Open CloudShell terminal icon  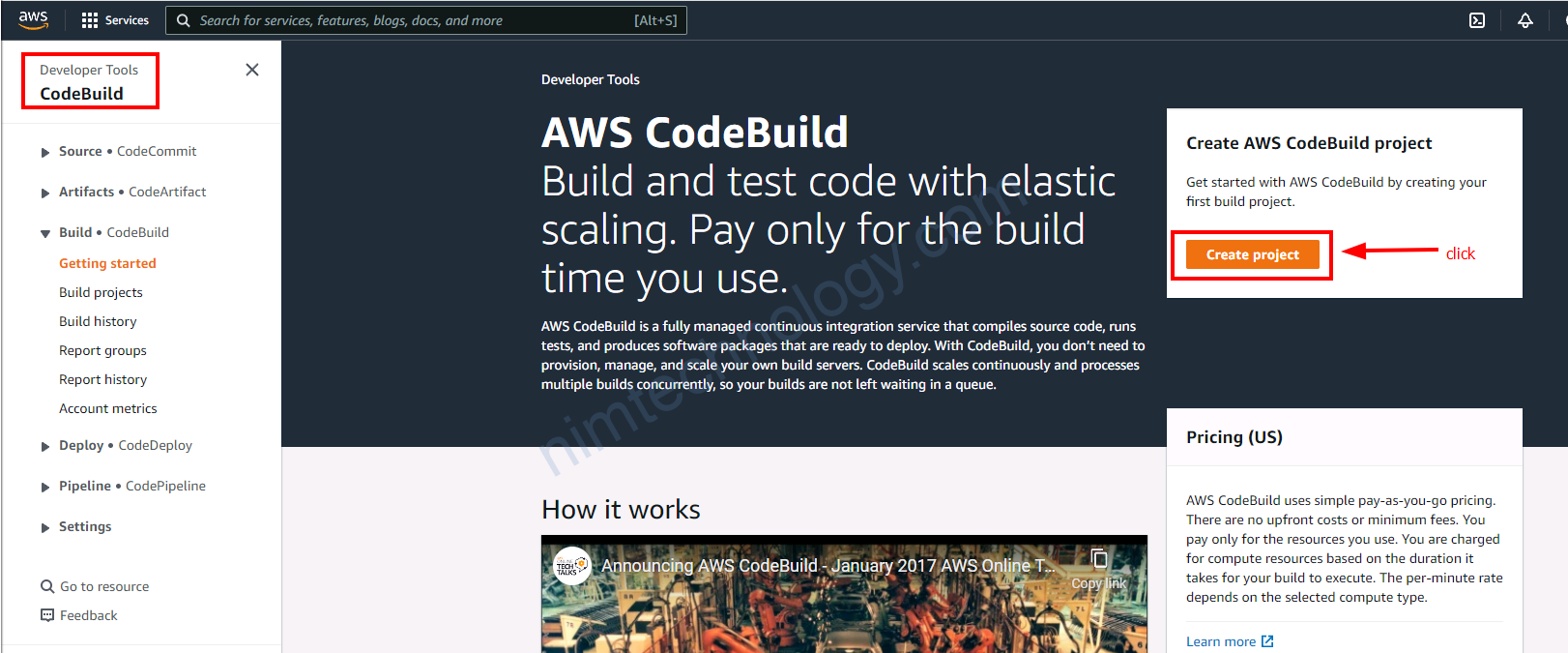(1476, 20)
